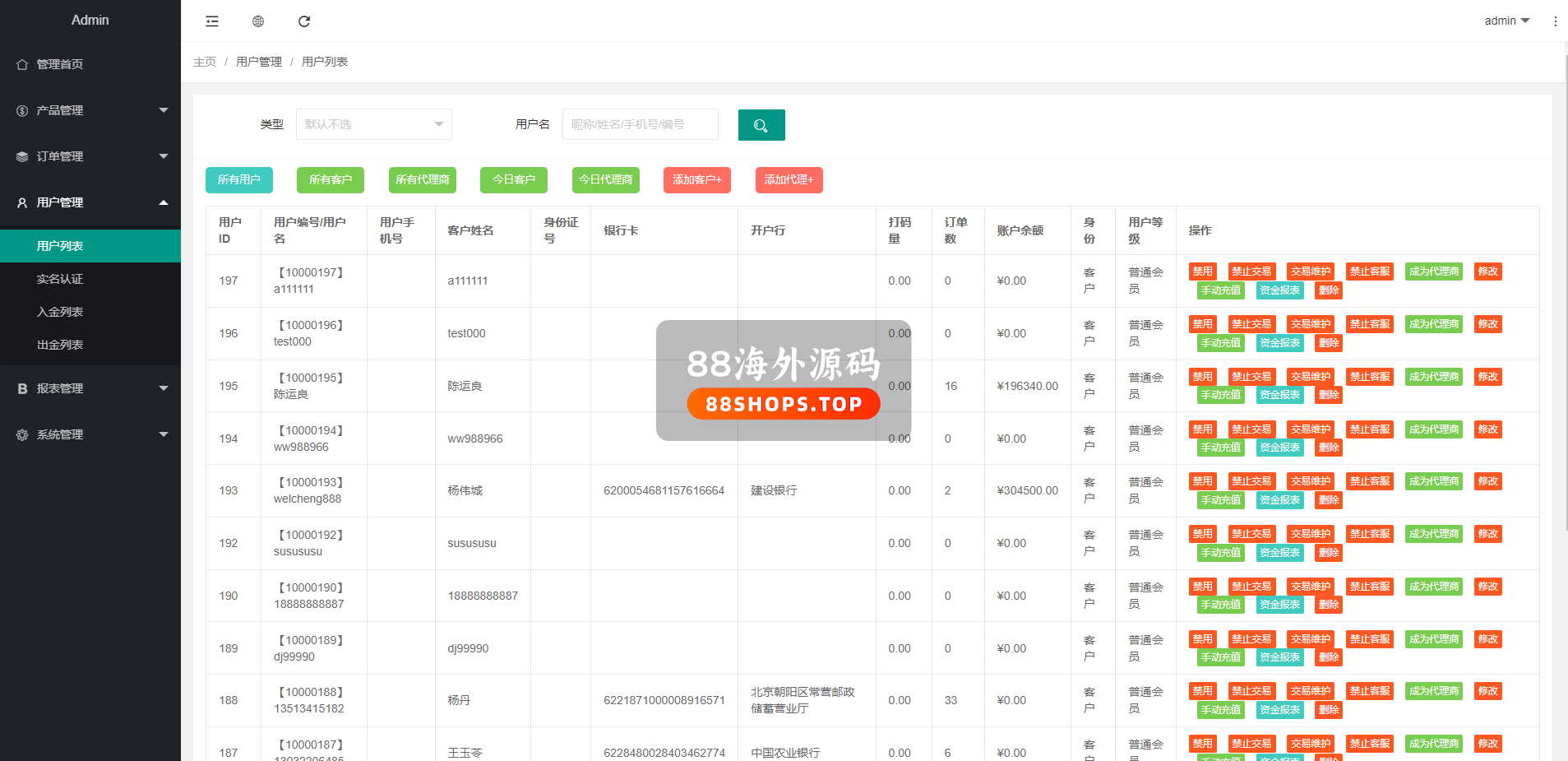Select 入金列表 in the sidebar
Image resolution: width=1568 pixels, height=761 pixels.
(x=60, y=312)
